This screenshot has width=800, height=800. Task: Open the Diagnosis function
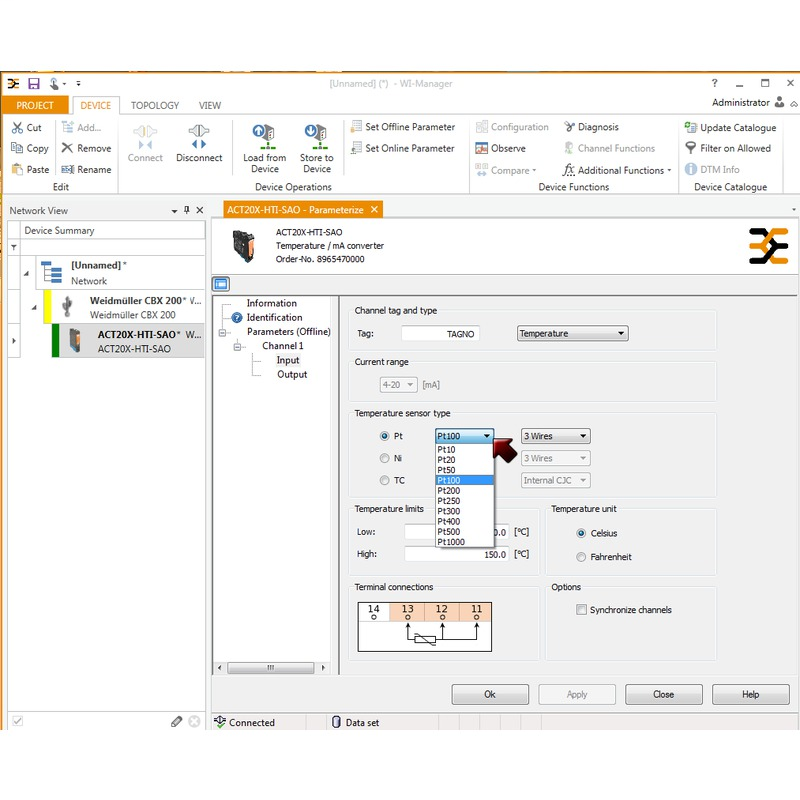tap(591, 127)
